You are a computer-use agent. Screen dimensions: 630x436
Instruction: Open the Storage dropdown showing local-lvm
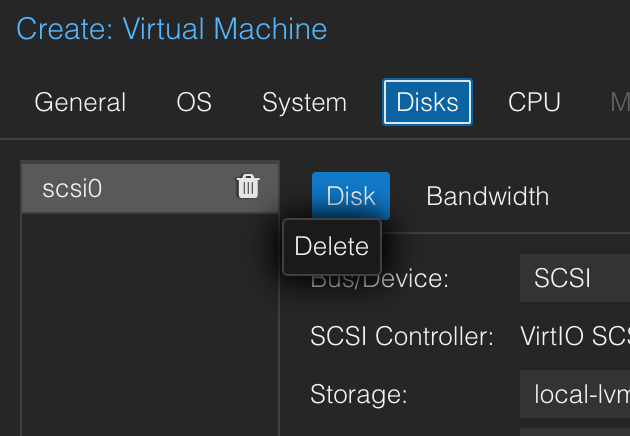[x=575, y=393]
